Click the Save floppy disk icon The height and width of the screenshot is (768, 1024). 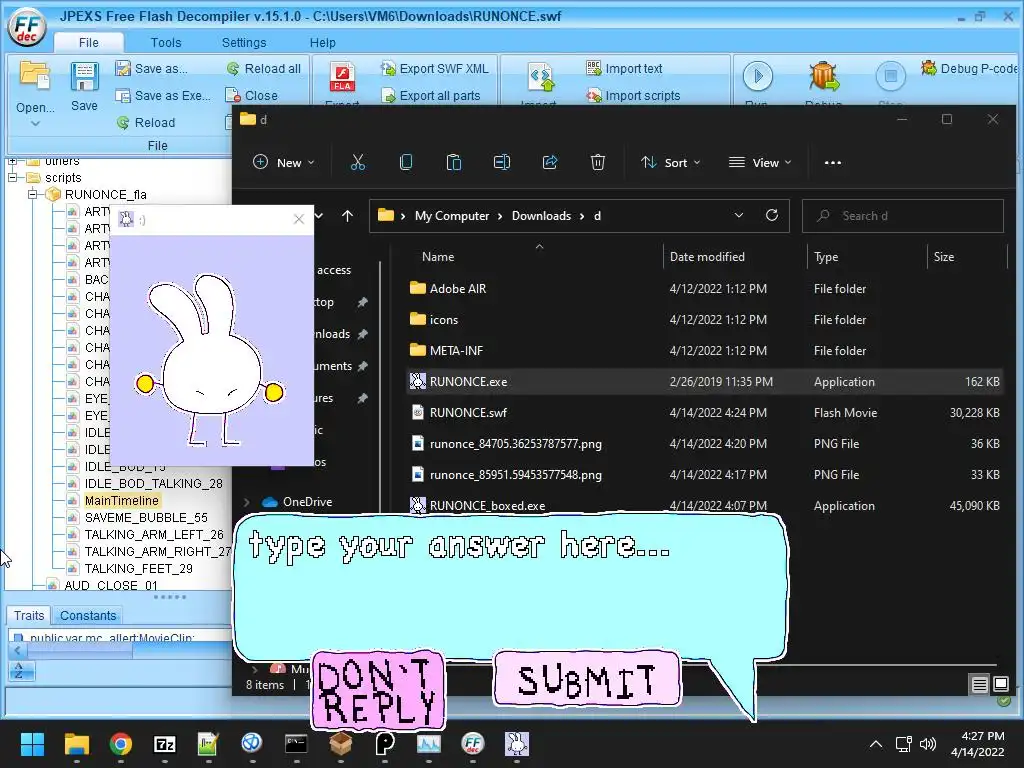(84, 77)
